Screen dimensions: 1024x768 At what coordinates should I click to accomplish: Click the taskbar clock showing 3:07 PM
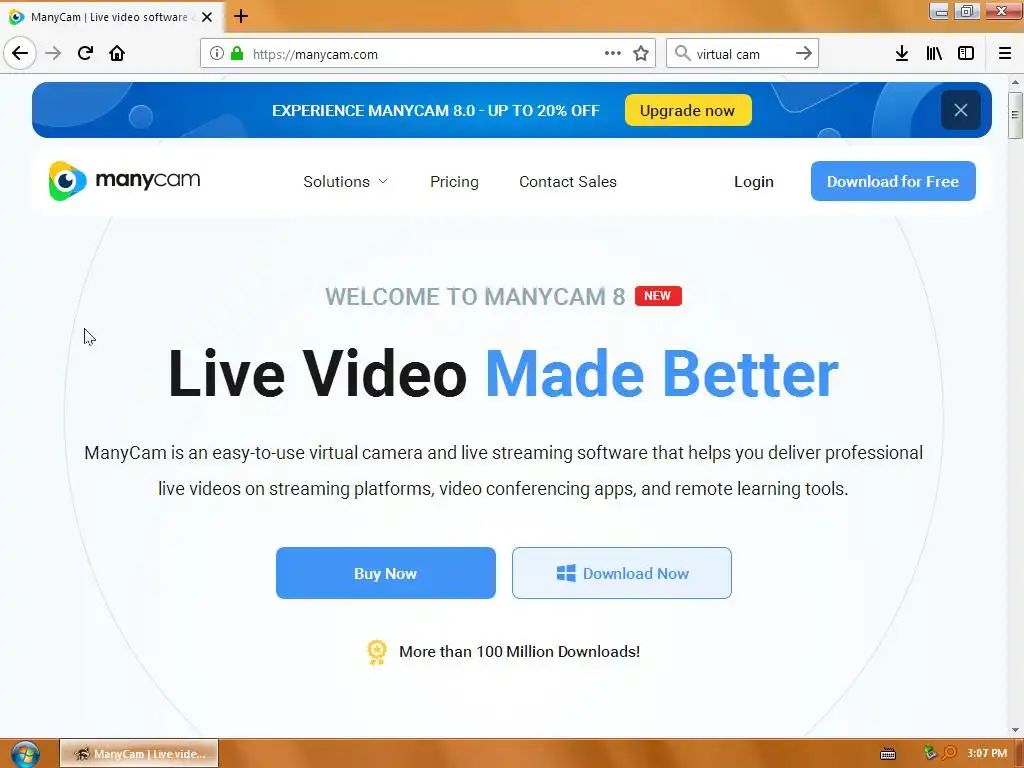pos(987,754)
